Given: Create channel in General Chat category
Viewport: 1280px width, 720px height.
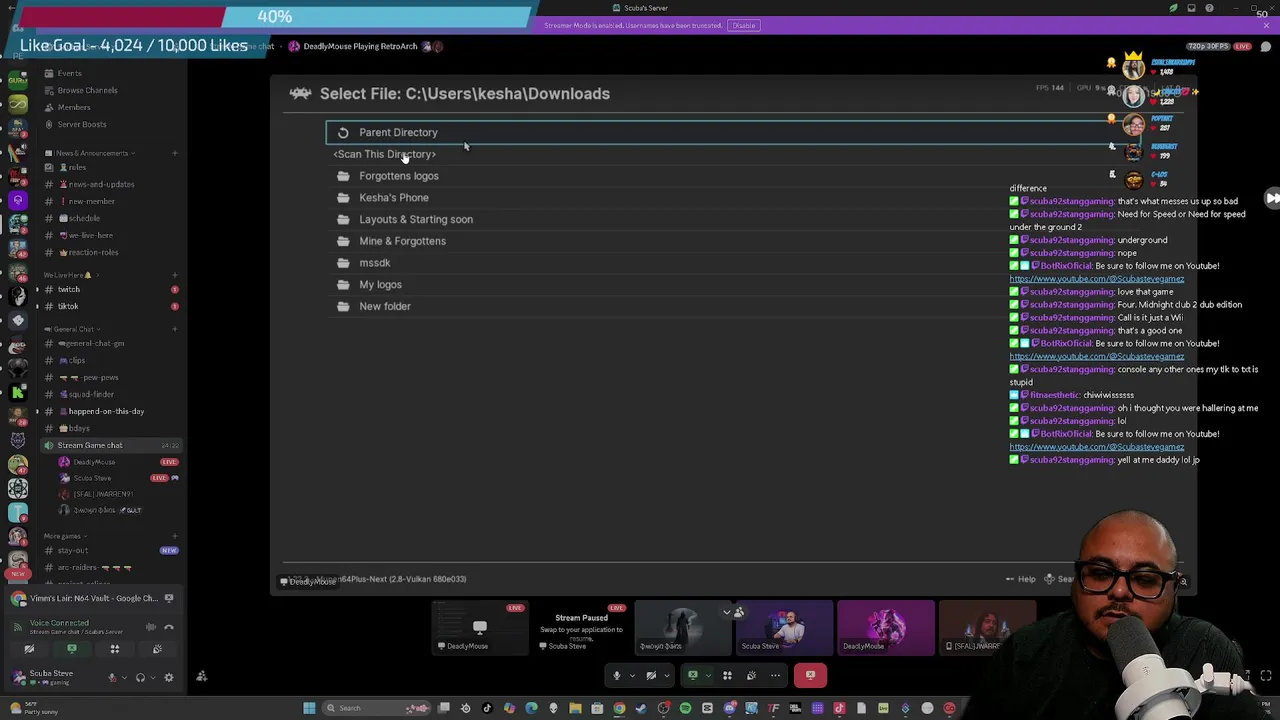Looking at the screenshot, I should point(174,329).
